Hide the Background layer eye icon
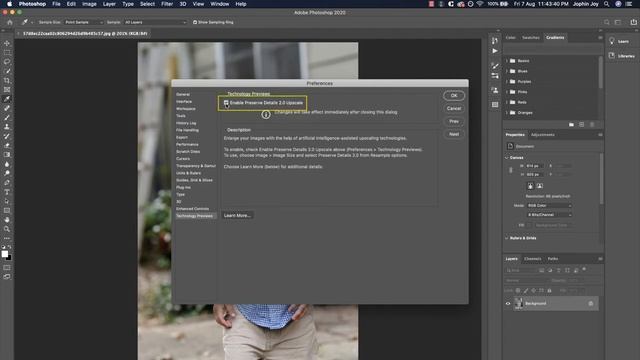The height and width of the screenshot is (360, 640). (x=508, y=304)
